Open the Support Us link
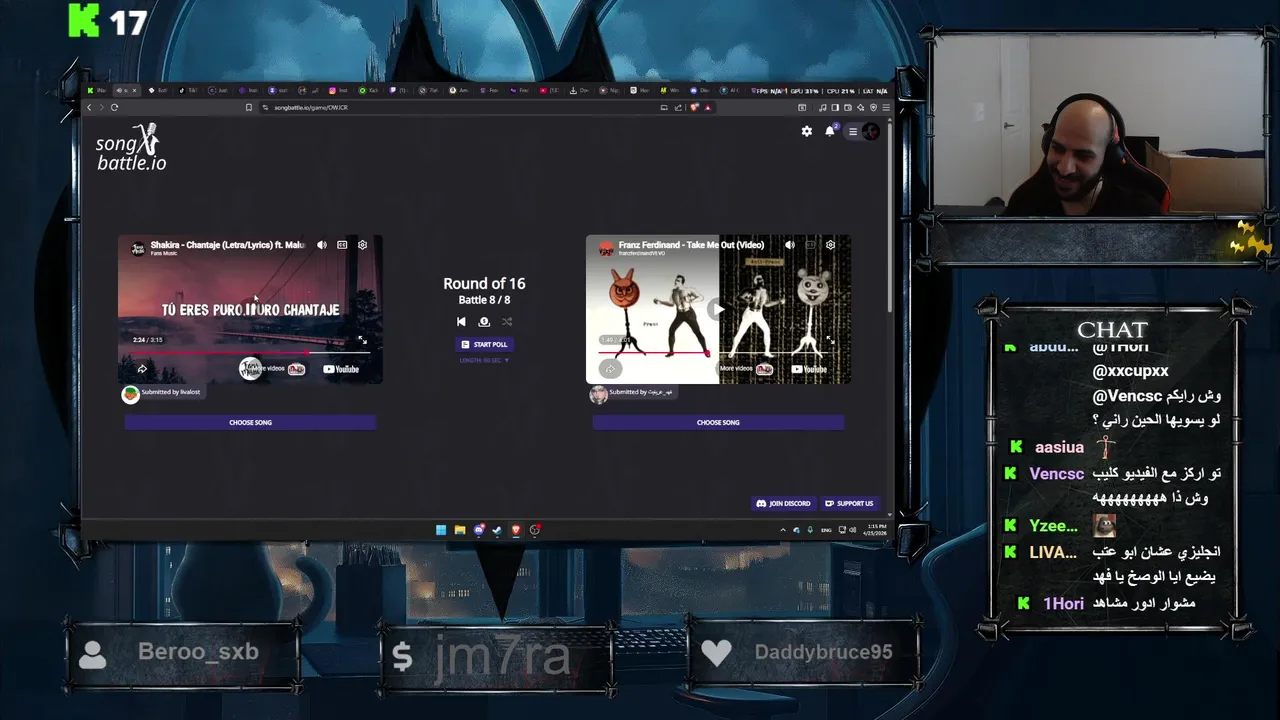 pyautogui.click(x=849, y=503)
